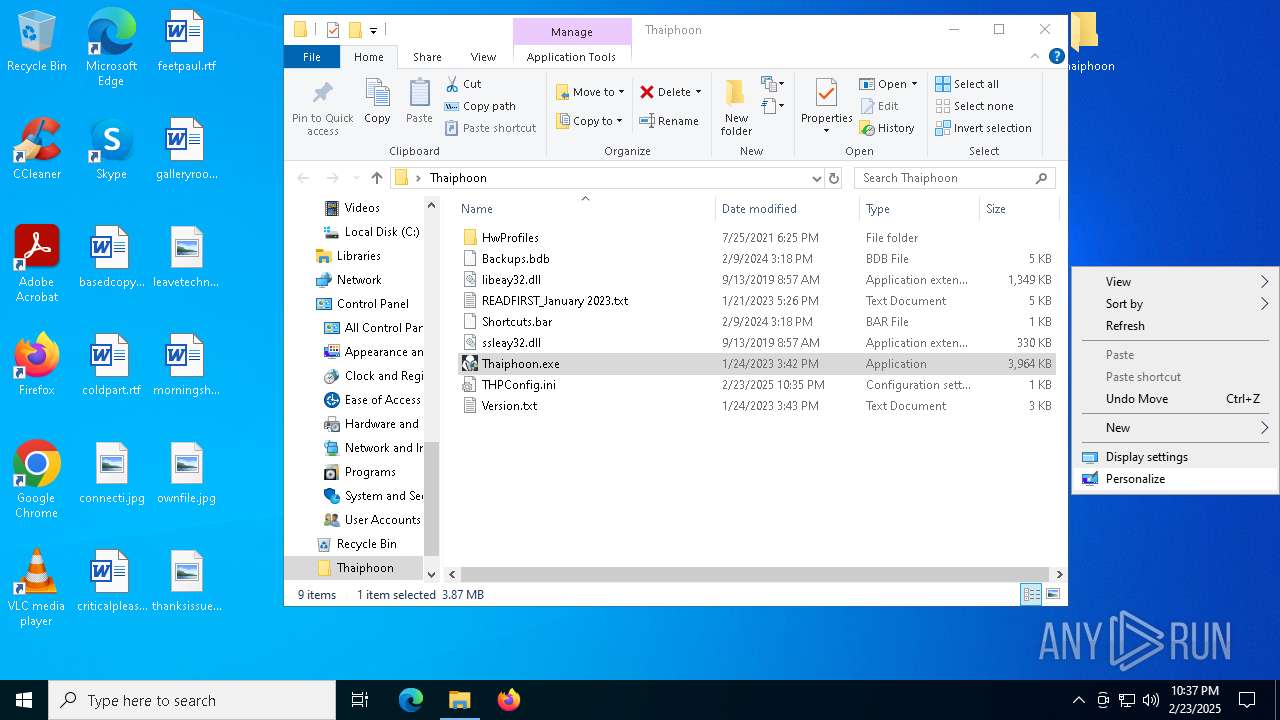
Task: Choose Personalize from the context menu
Action: 1175,479
